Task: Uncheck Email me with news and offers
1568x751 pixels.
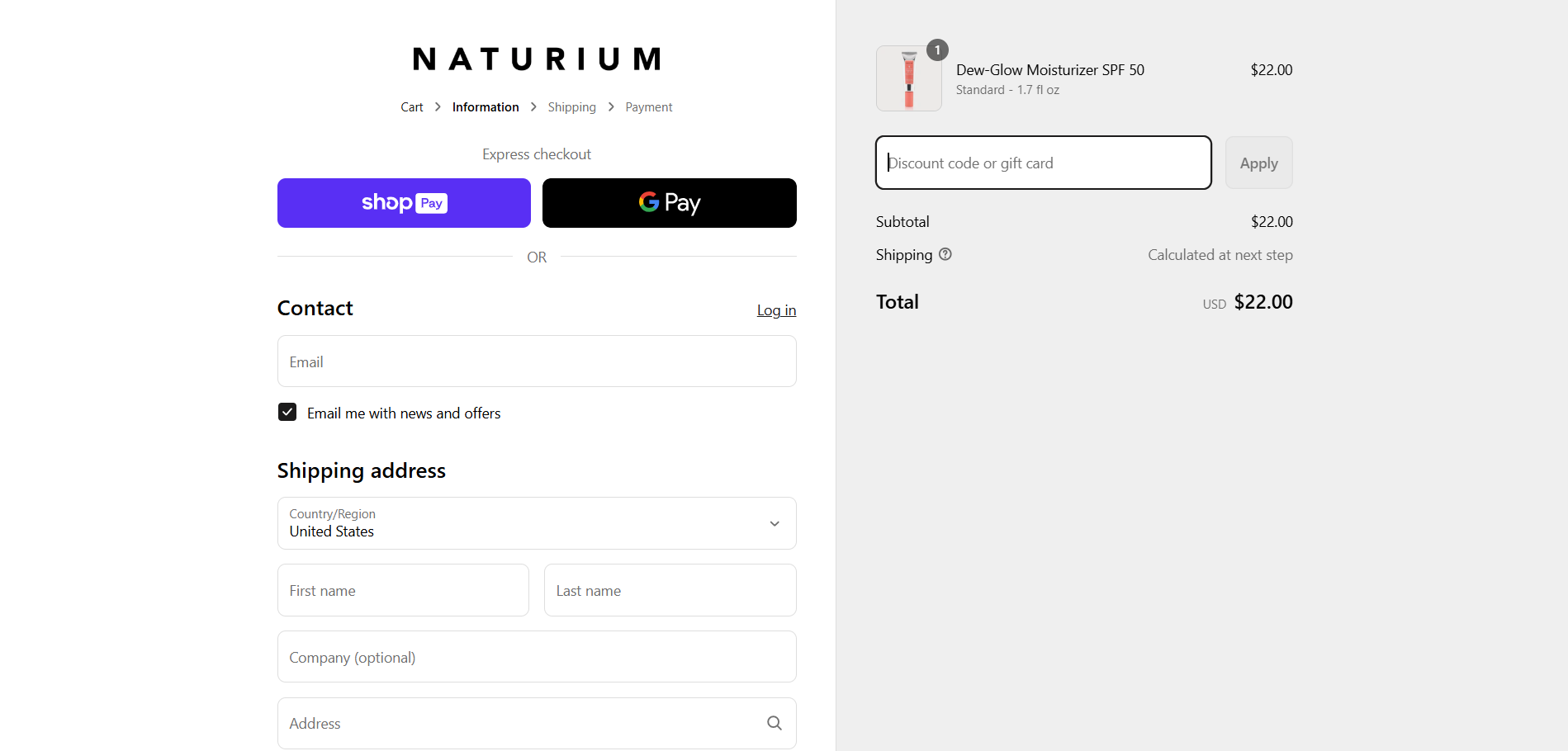Action: tap(287, 412)
